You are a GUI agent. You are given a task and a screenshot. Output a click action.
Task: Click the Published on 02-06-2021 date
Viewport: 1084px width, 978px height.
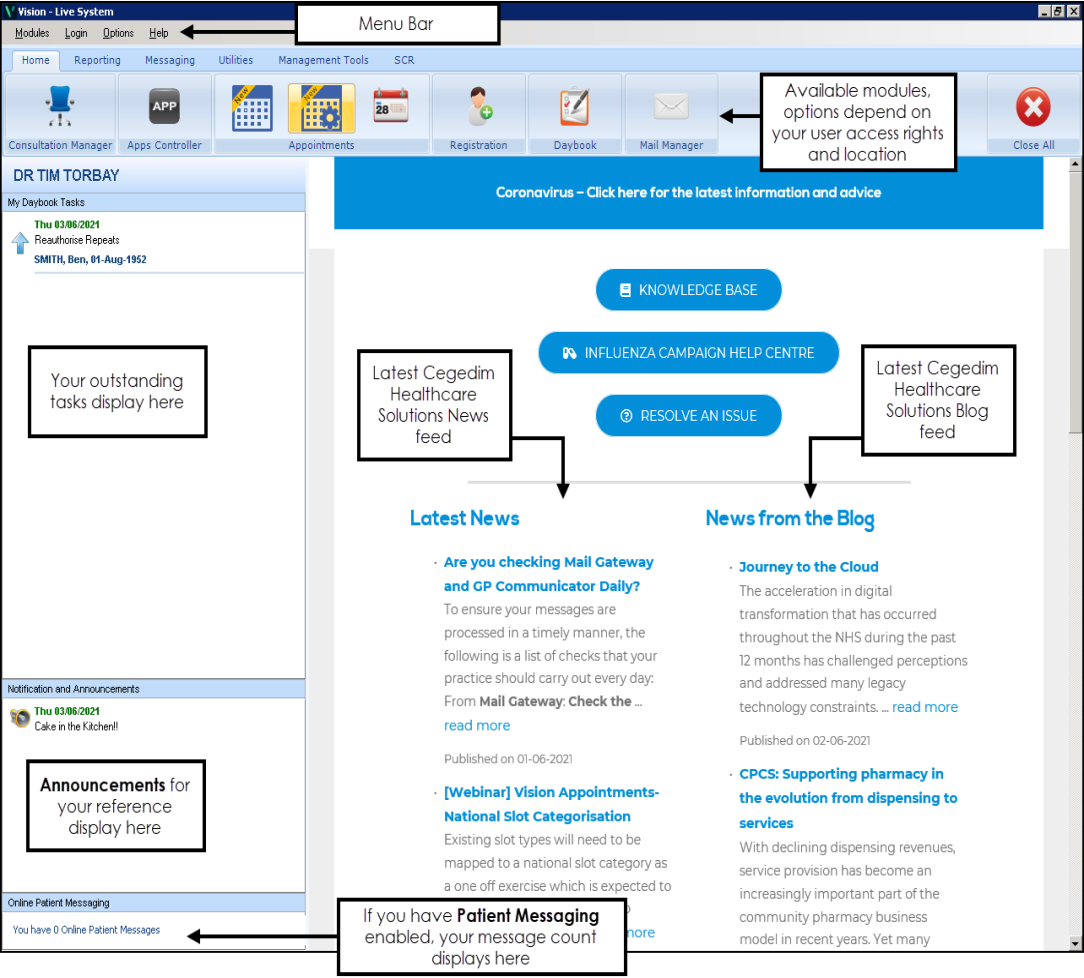(x=805, y=741)
